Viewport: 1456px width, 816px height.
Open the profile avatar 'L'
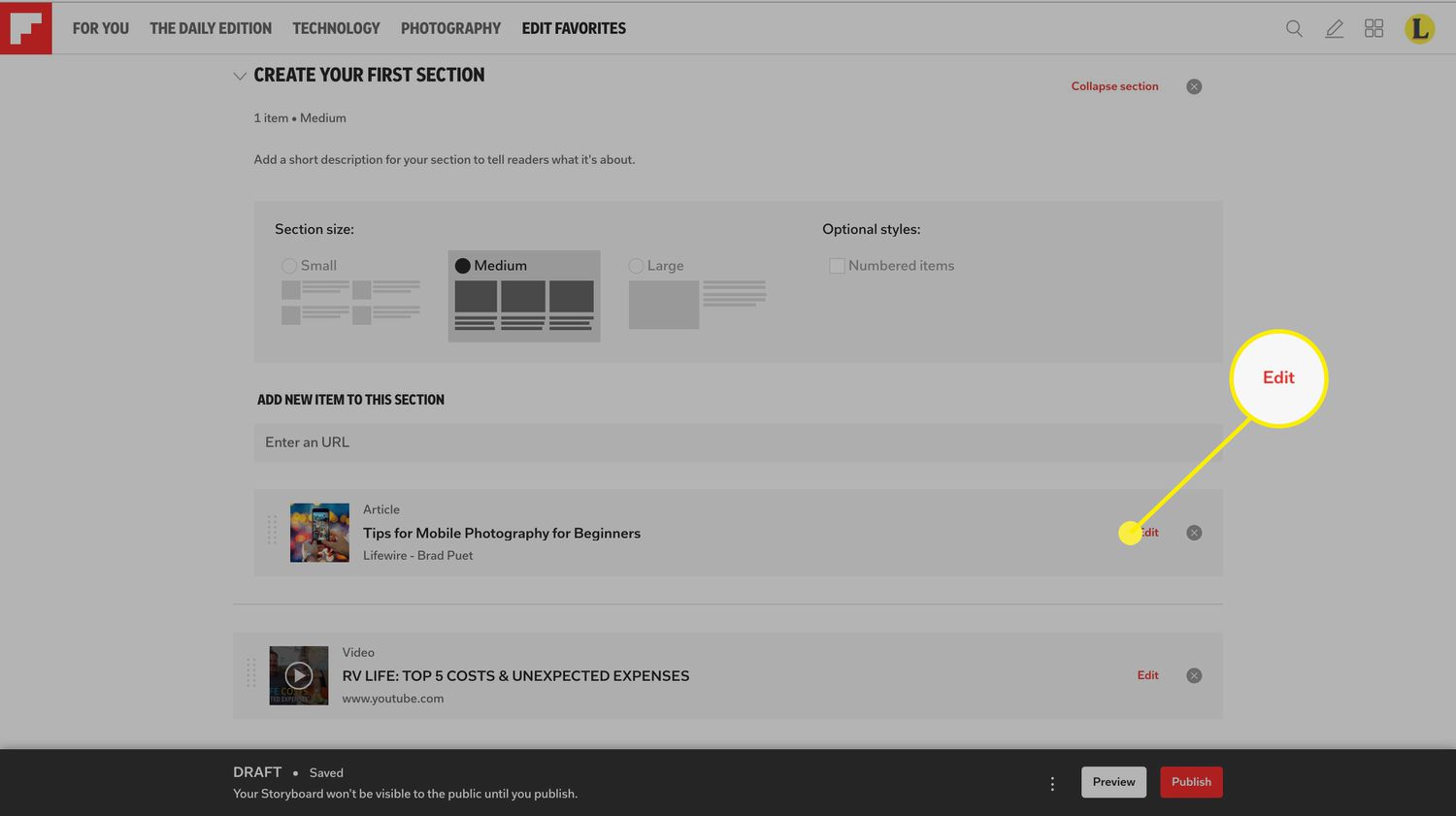(1419, 29)
